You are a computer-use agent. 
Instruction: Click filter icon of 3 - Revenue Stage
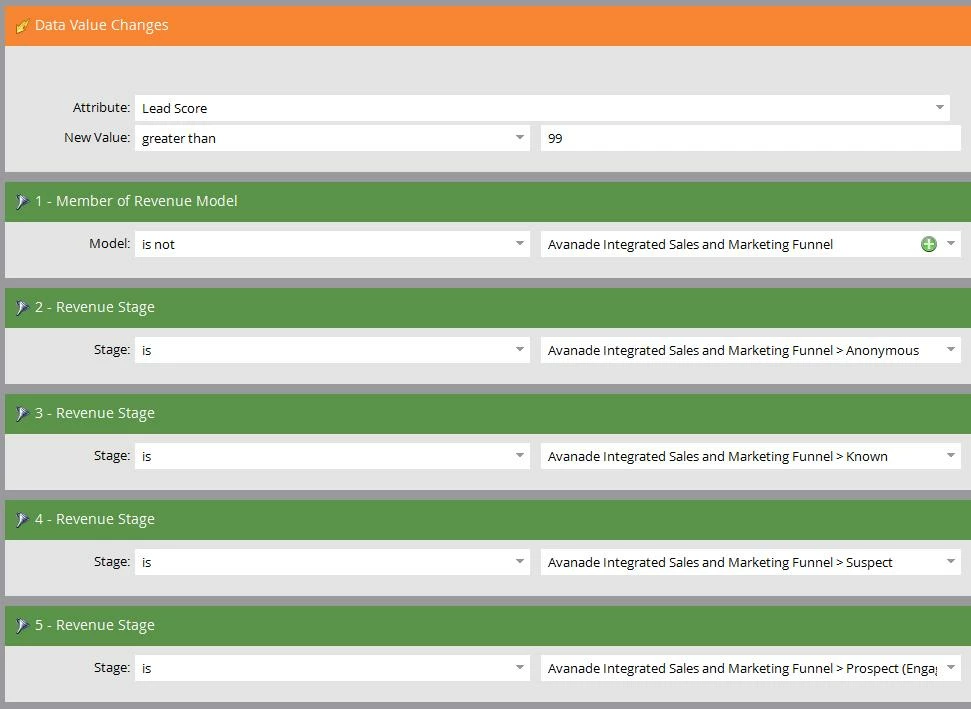tap(22, 414)
